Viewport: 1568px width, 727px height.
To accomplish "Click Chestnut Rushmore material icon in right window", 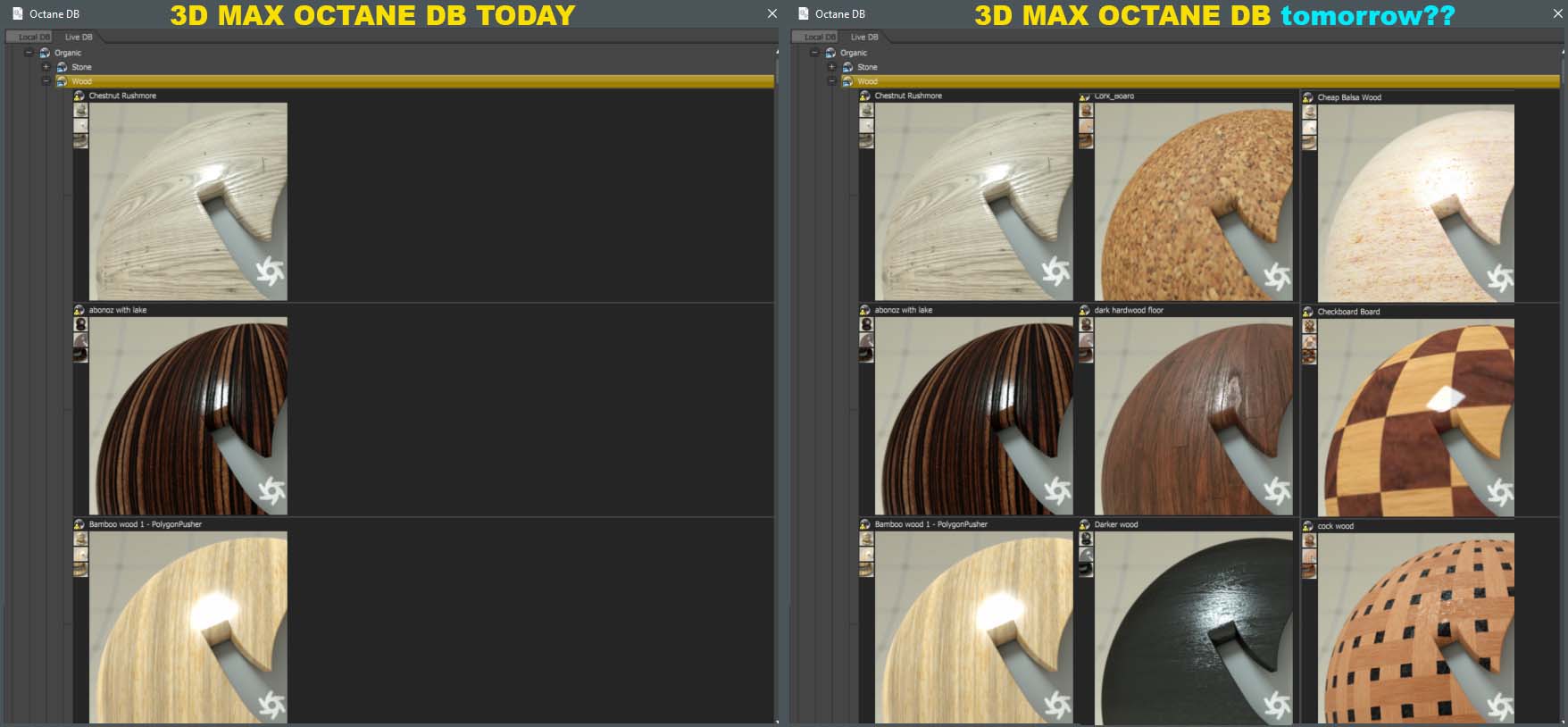I will (x=864, y=96).
